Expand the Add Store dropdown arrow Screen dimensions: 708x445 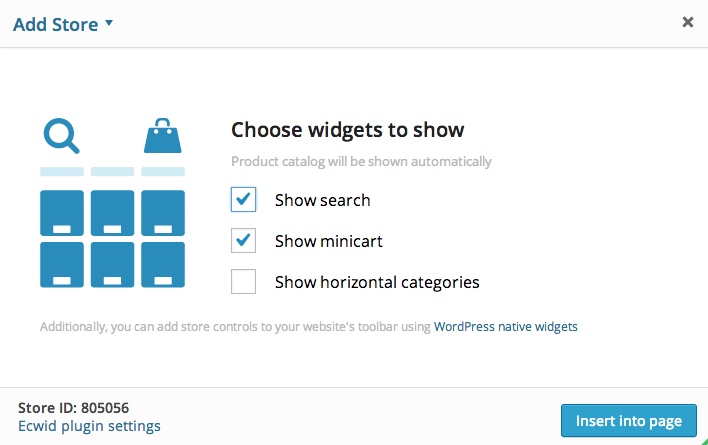[109, 23]
